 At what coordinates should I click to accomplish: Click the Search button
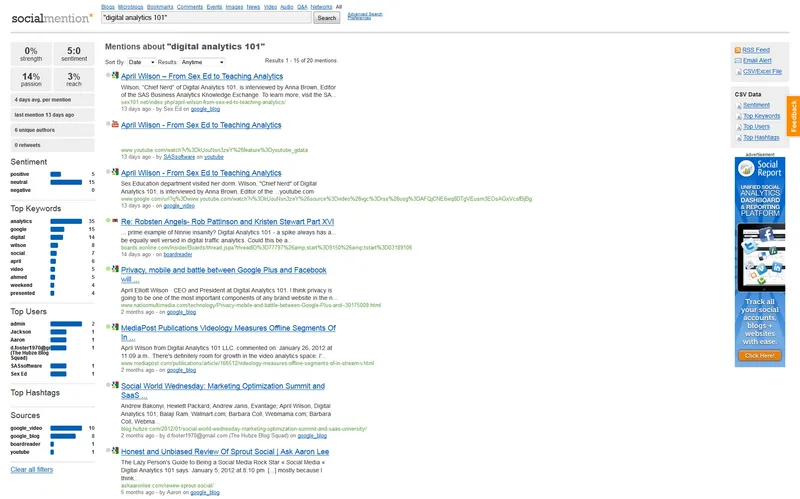327,18
